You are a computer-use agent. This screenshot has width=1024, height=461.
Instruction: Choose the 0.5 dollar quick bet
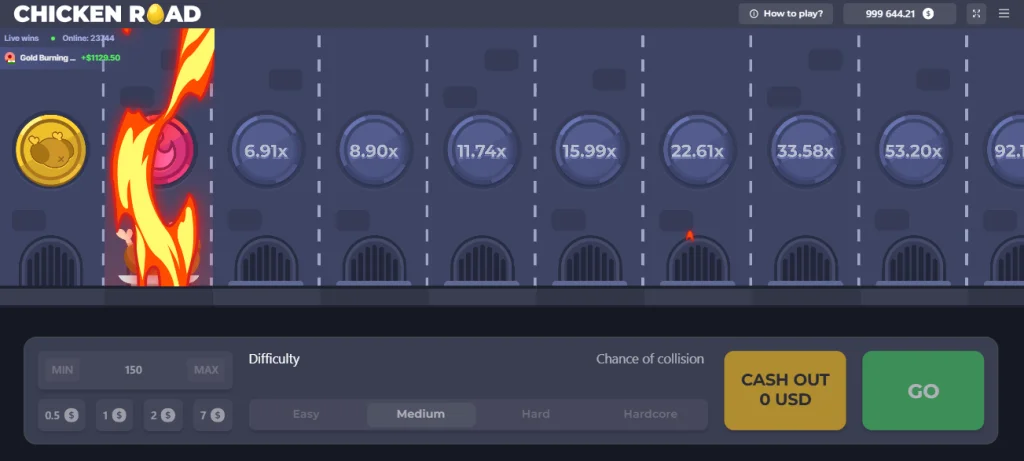pyautogui.click(x=61, y=415)
